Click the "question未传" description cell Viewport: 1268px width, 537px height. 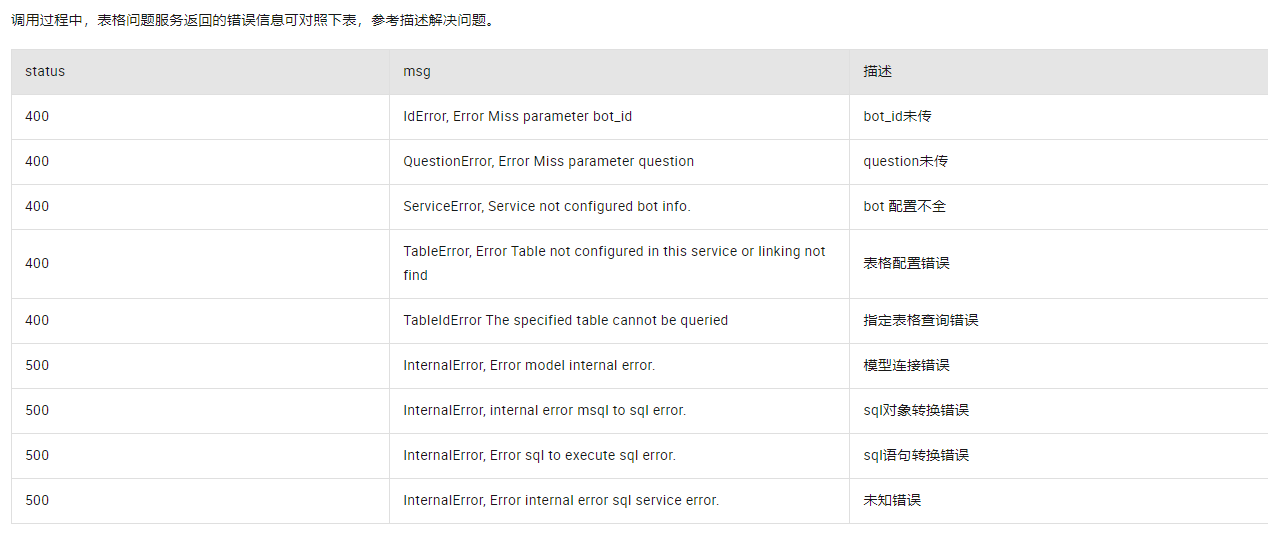pos(906,162)
